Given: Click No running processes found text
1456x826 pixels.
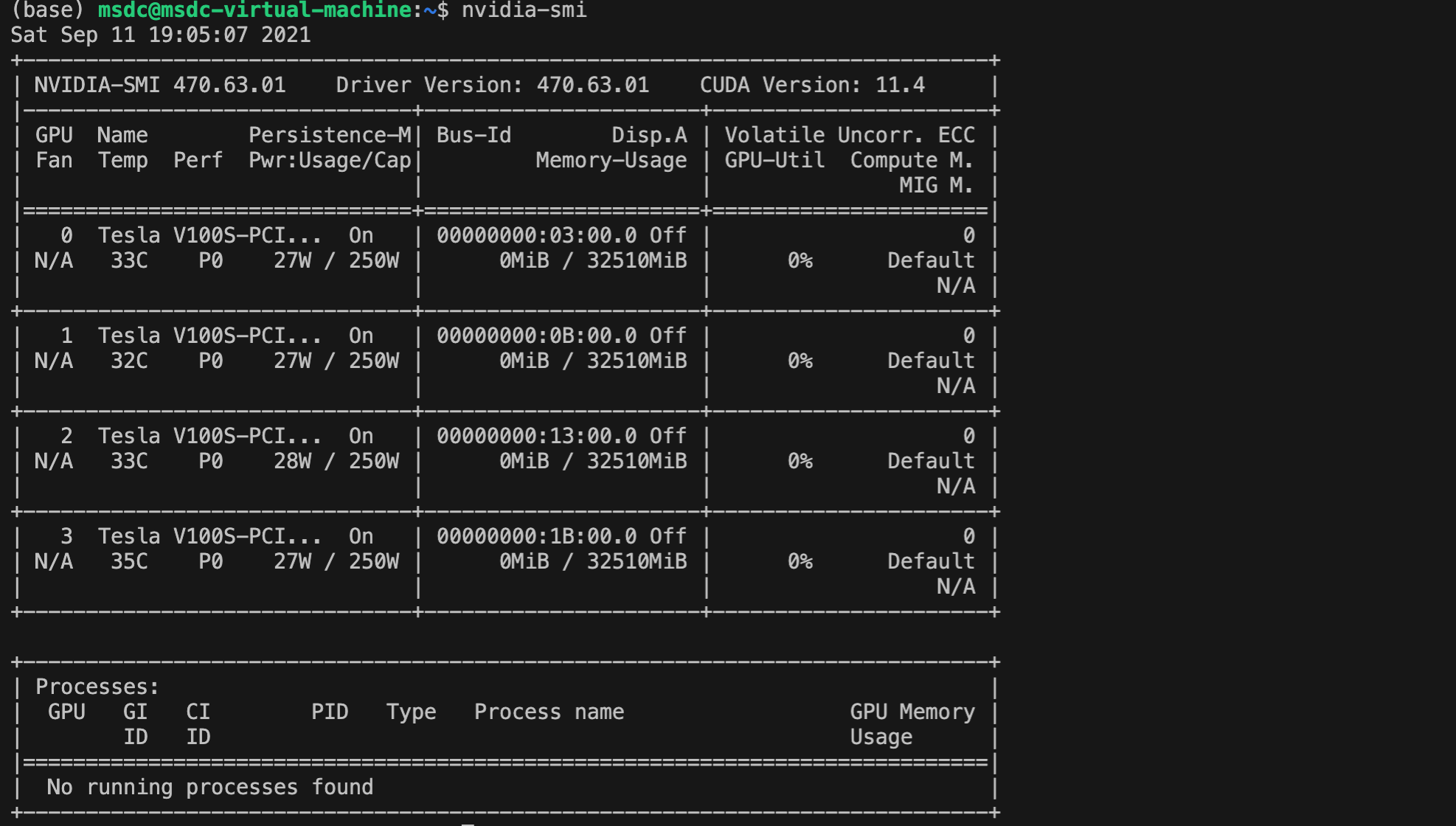Looking at the screenshot, I should pos(209,788).
